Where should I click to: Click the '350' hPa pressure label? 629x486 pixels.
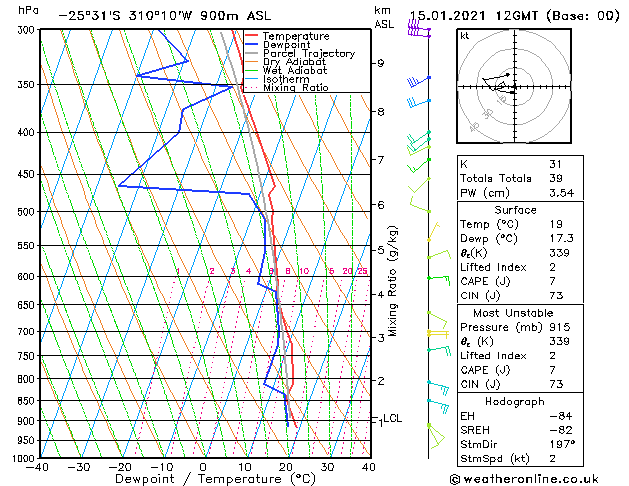[28, 85]
